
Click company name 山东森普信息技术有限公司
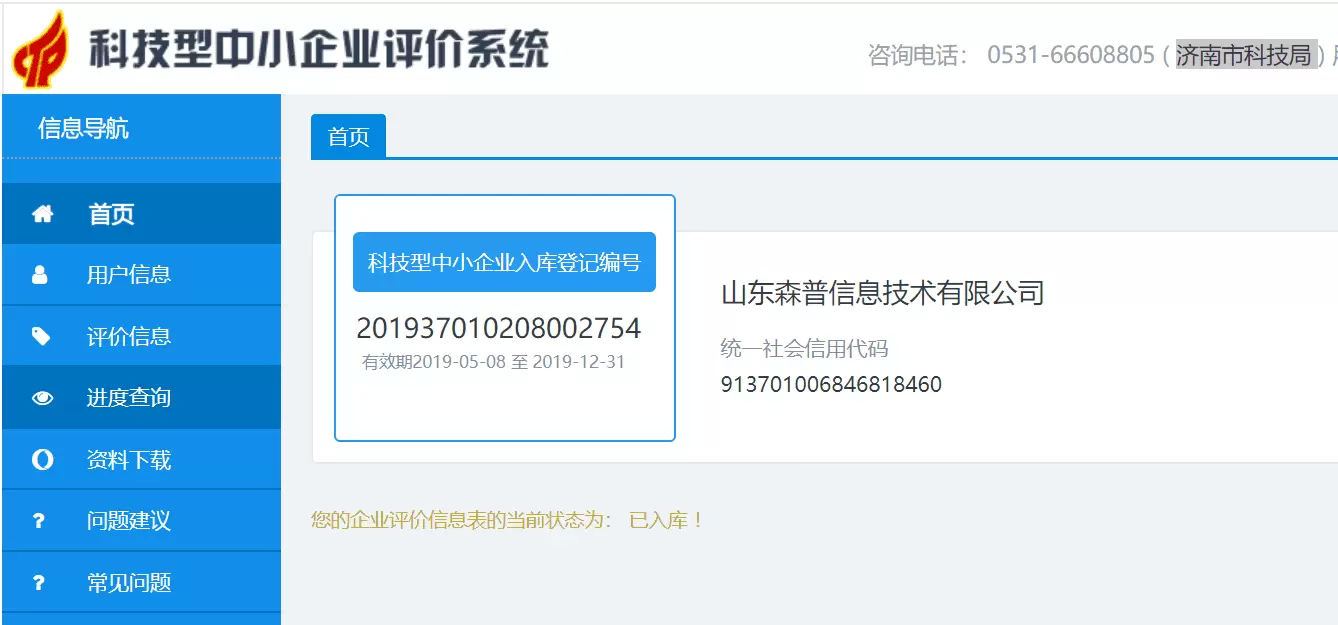[x=882, y=293]
